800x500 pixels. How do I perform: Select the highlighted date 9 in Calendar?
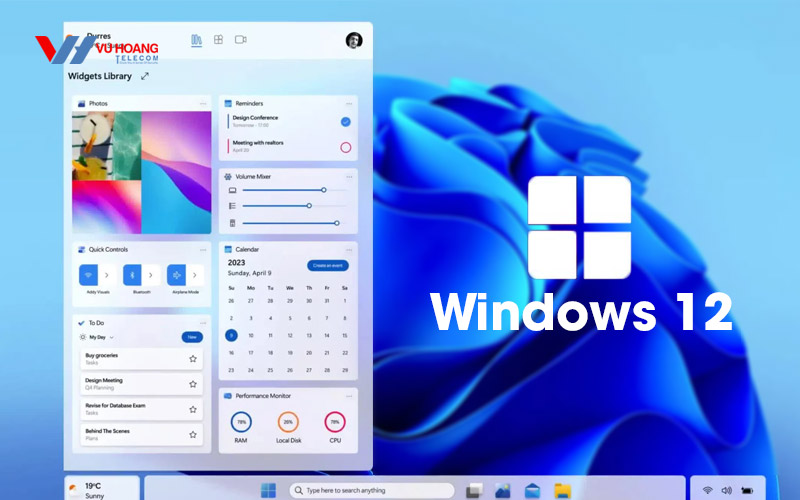click(x=231, y=335)
